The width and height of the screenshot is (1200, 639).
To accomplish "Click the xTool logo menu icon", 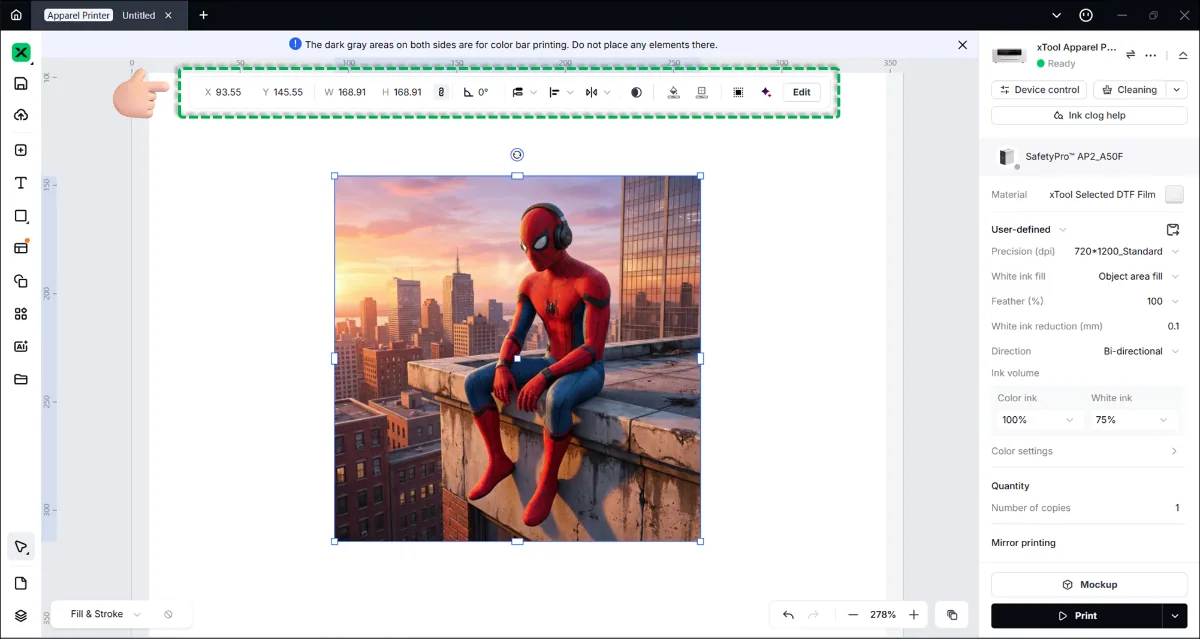I will [x=21, y=53].
